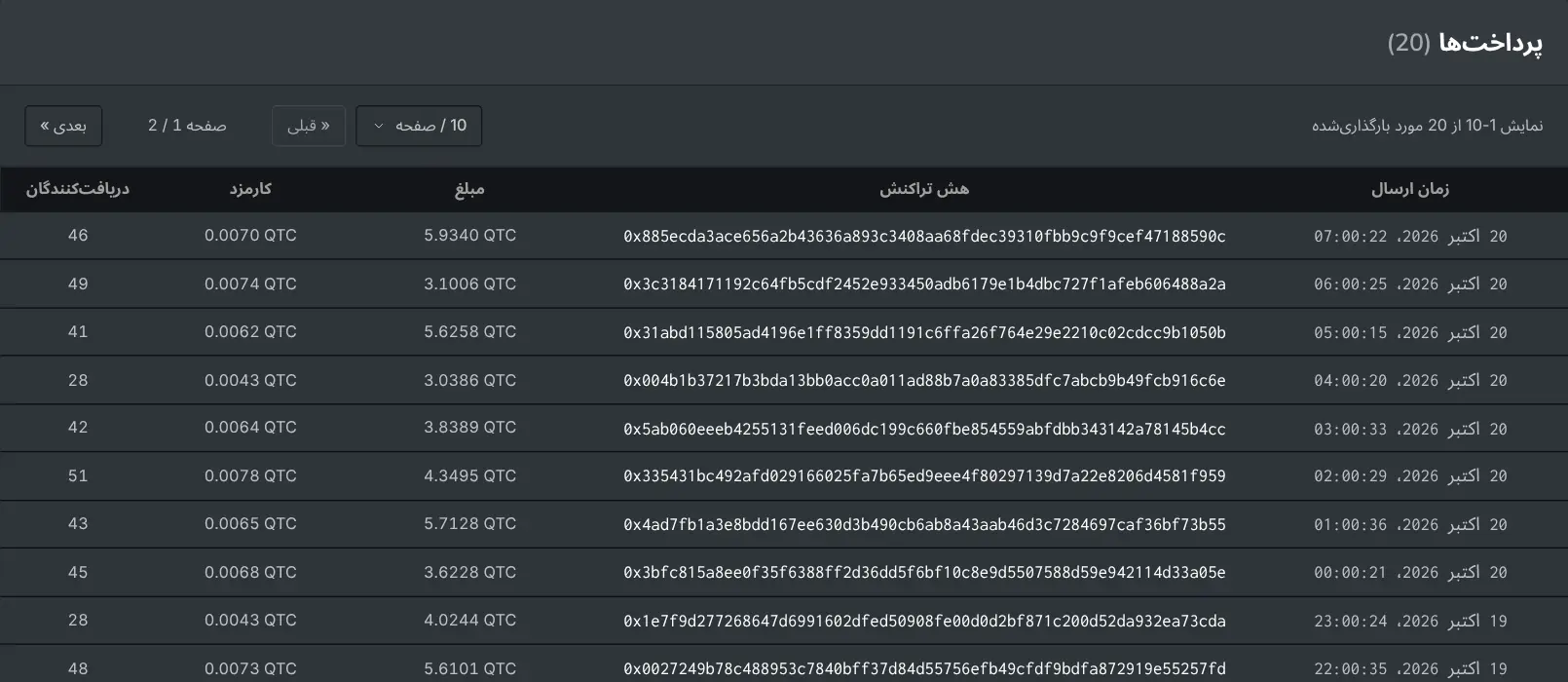Click the fee 0.0078 QTC
1568x682 pixels.
[x=250, y=476]
